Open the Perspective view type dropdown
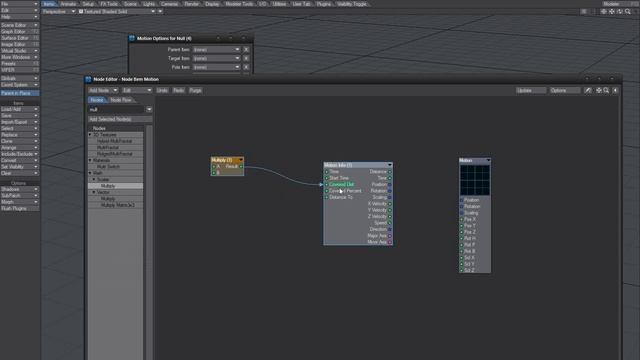The image size is (640, 360). (x=59, y=11)
